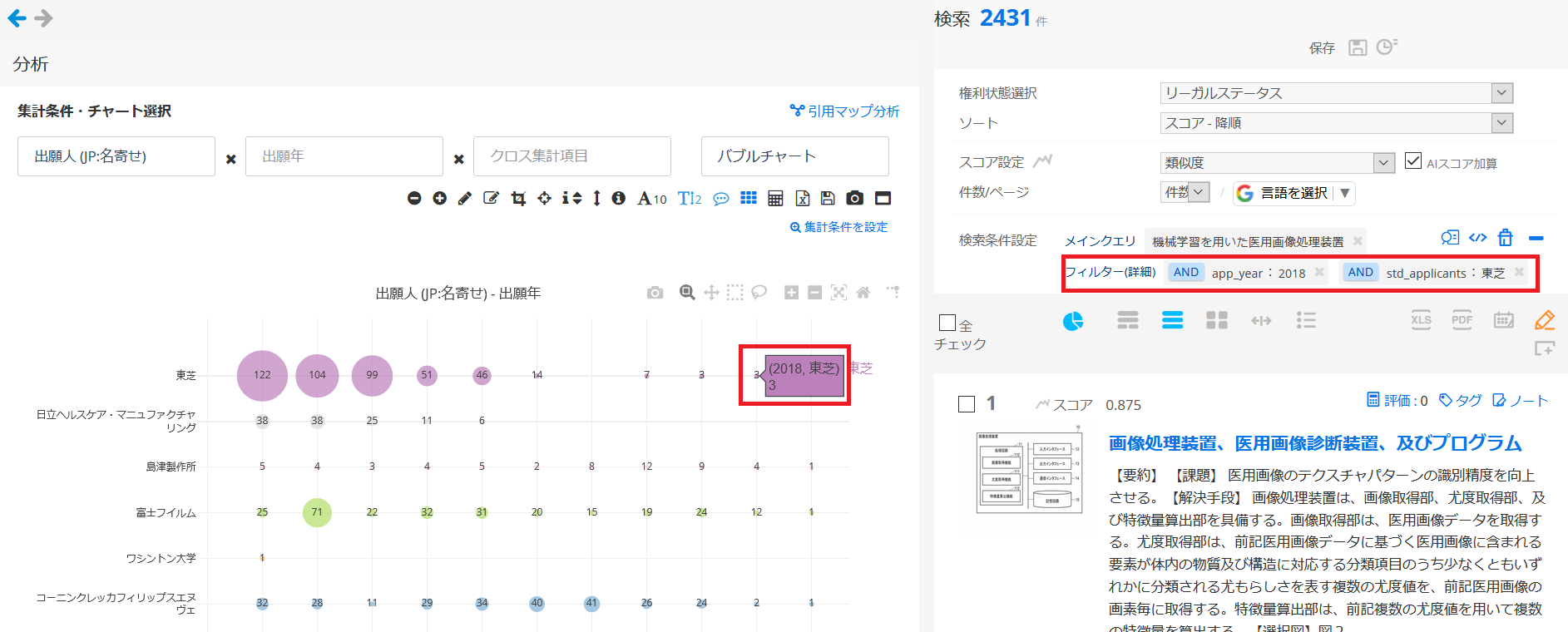This screenshot has width=1568, height=632.
Task: Click the plus circle icon in chart toolbar
Action: tap(440, 198)
